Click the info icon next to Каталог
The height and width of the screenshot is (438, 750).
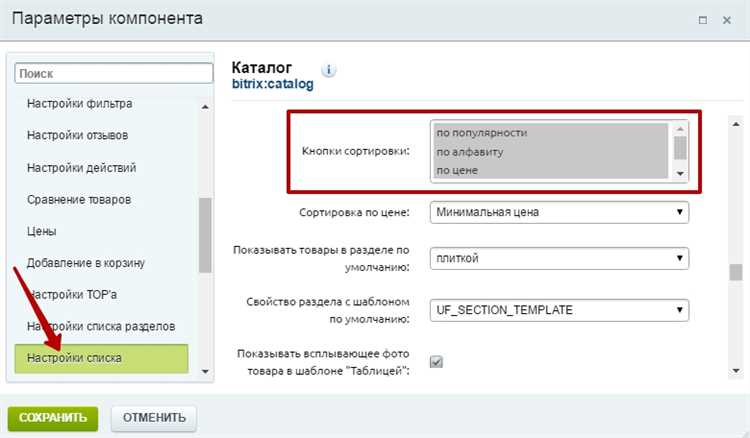tap(328, 70)
